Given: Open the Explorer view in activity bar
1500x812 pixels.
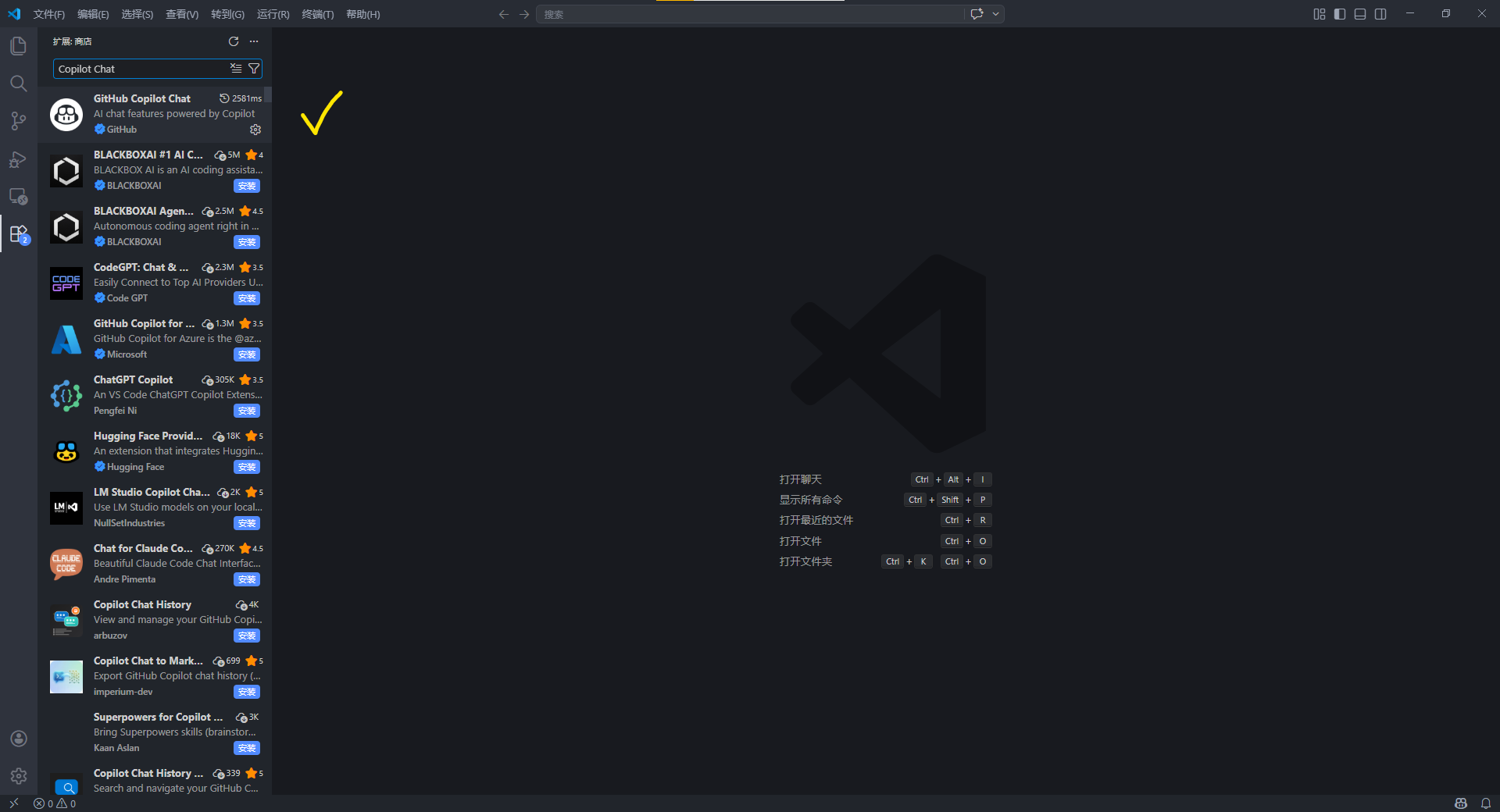Looking at the screenshot, I should (18, 46).
